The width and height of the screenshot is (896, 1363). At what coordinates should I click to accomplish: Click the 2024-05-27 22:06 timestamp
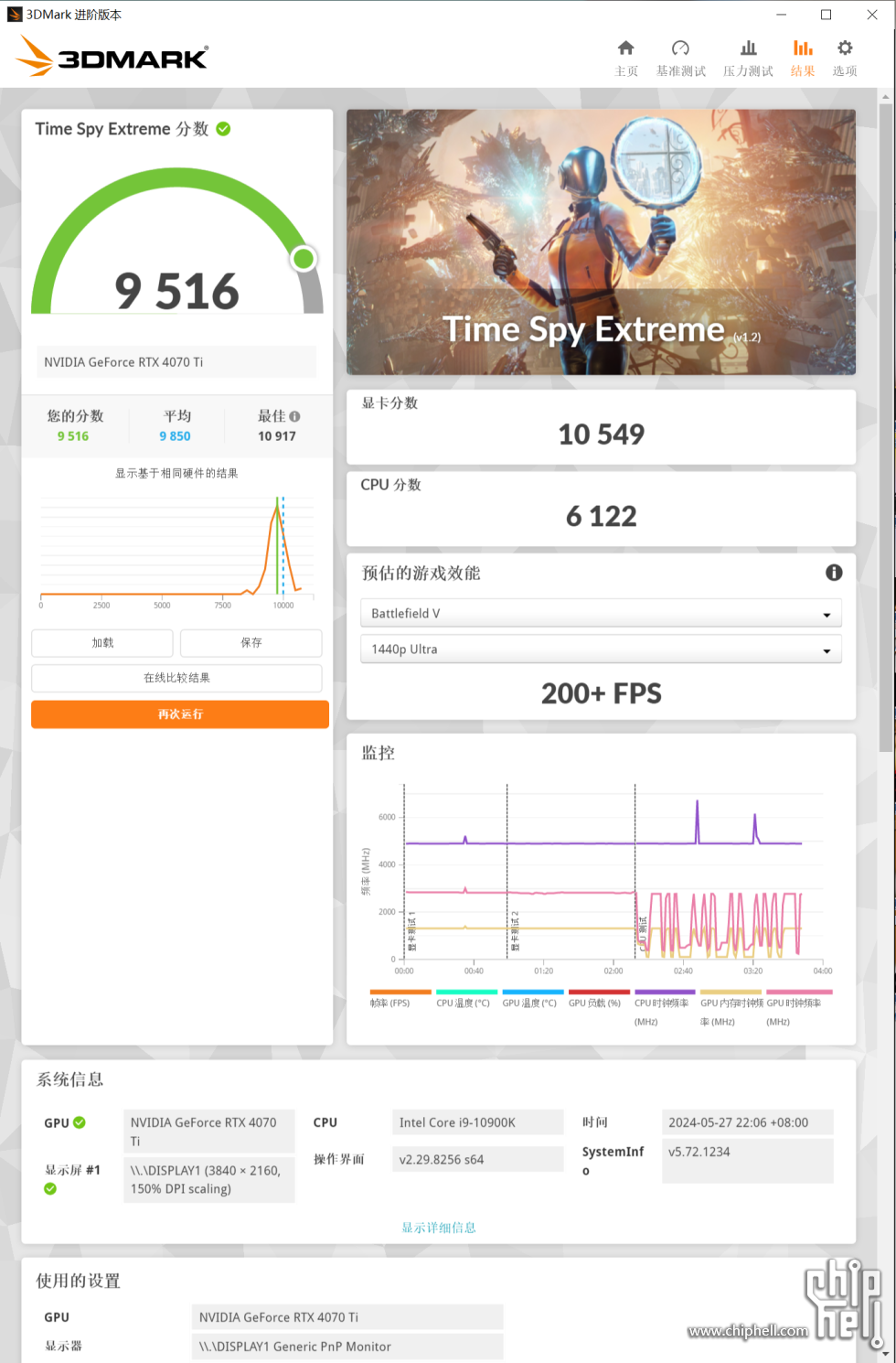click(747, 1122)
